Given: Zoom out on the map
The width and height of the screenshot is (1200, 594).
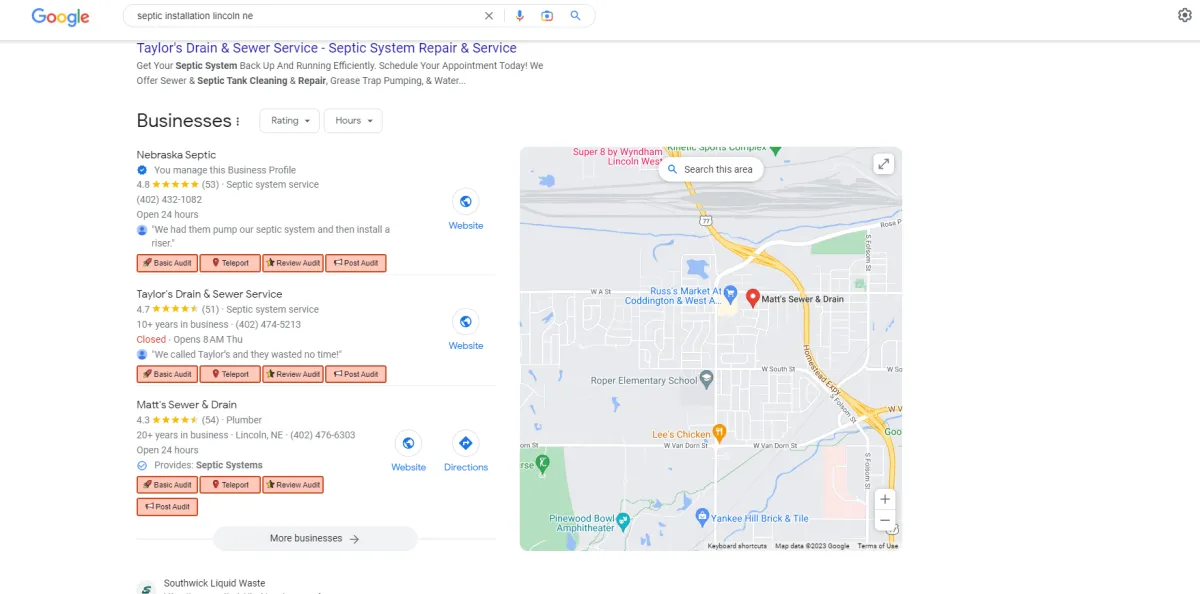Looking at the screenshot, I should pos(884,521).
